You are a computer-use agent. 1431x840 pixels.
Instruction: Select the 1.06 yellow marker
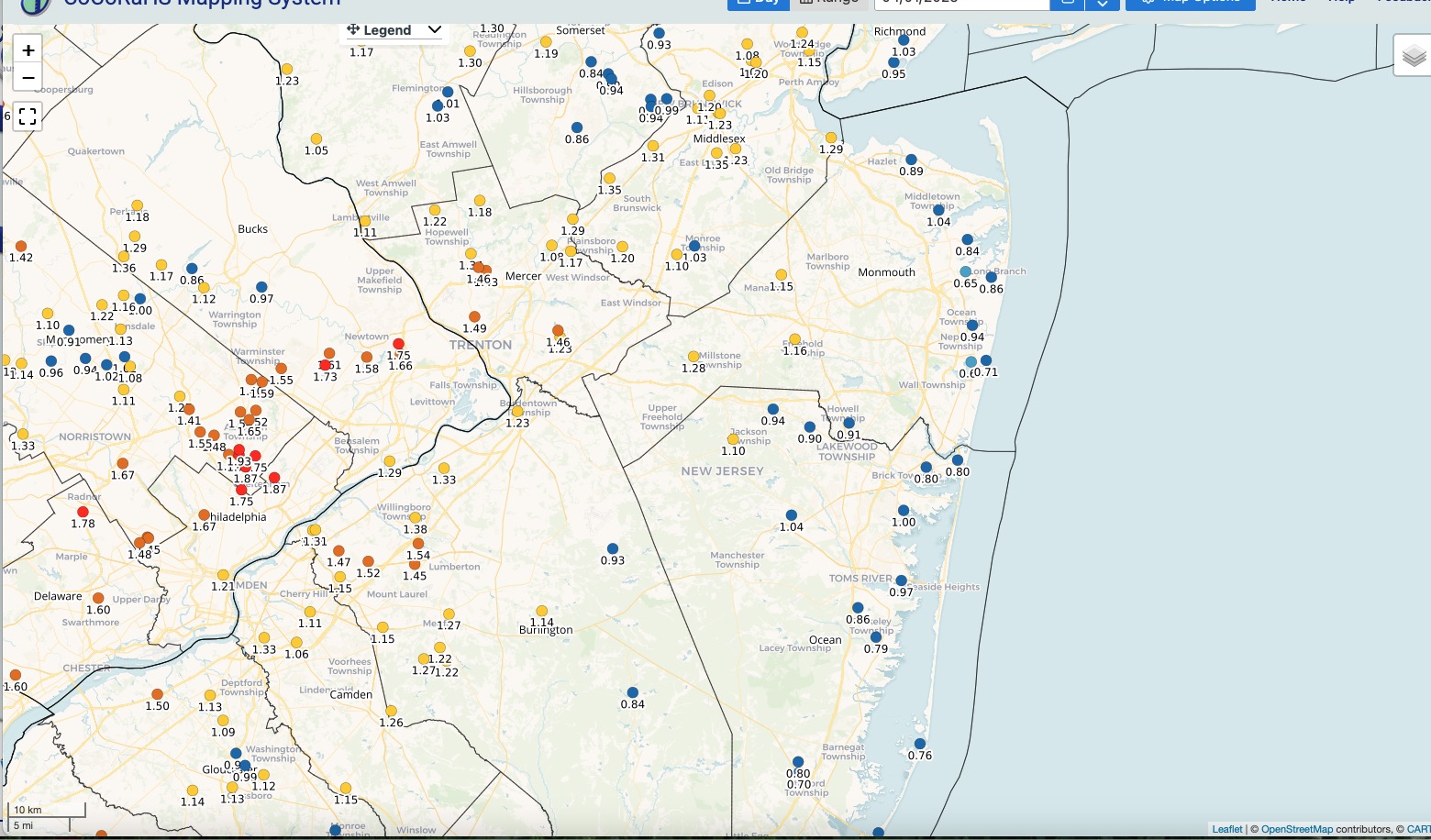(x=296, y=643)
